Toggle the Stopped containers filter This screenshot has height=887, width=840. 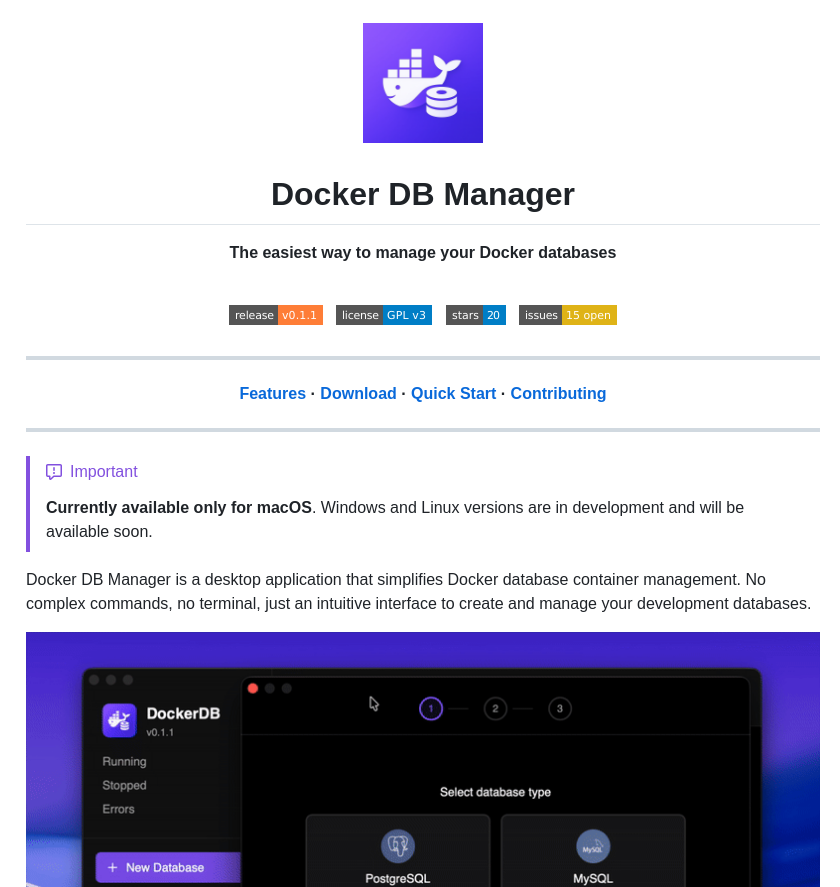123,785
